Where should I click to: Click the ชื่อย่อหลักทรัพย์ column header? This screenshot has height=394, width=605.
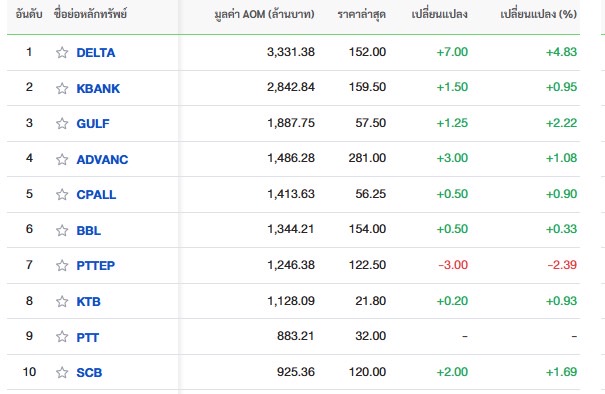click(x=90, y=15)
